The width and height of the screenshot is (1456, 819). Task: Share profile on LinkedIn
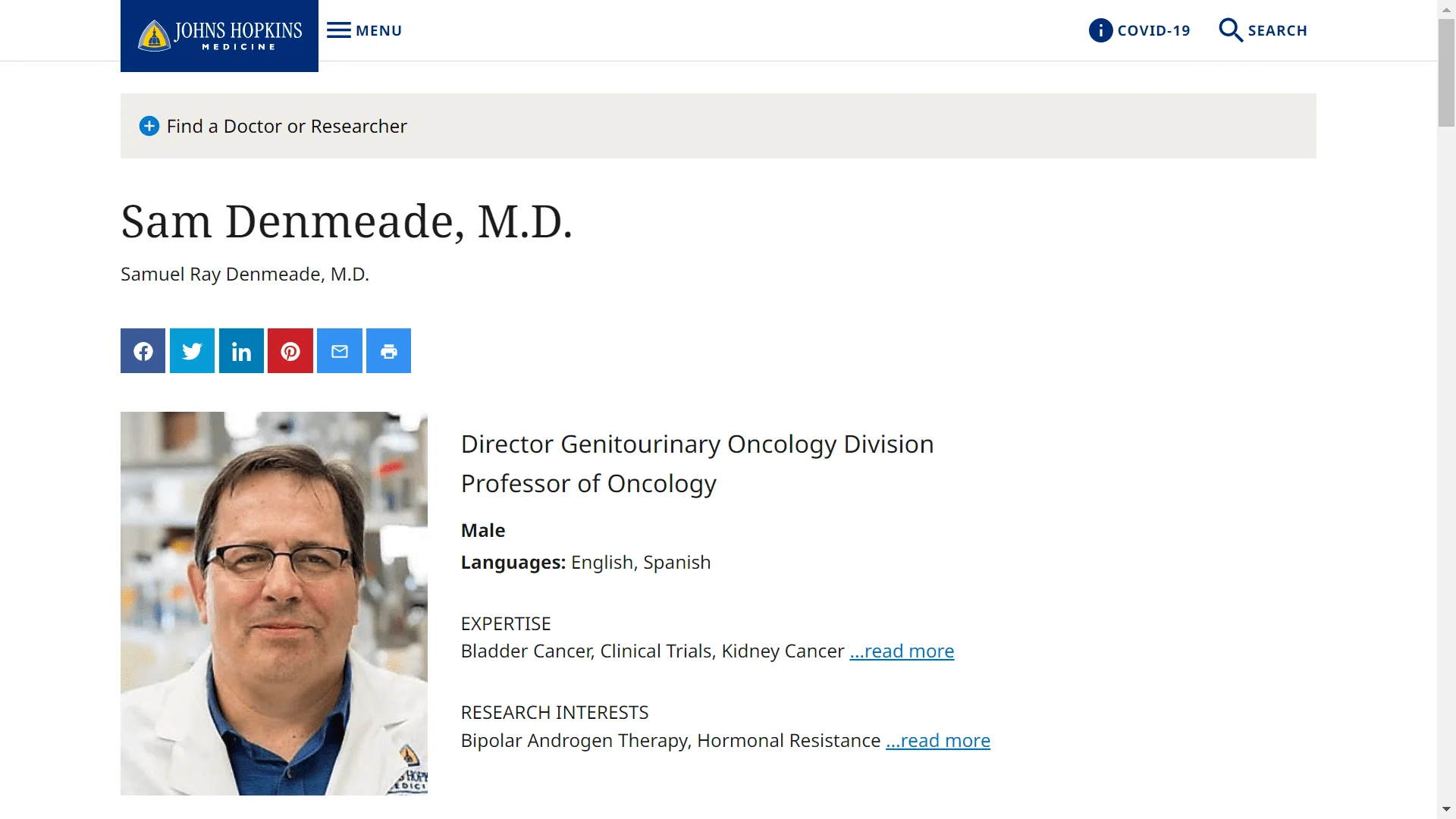tap(241, 350)
